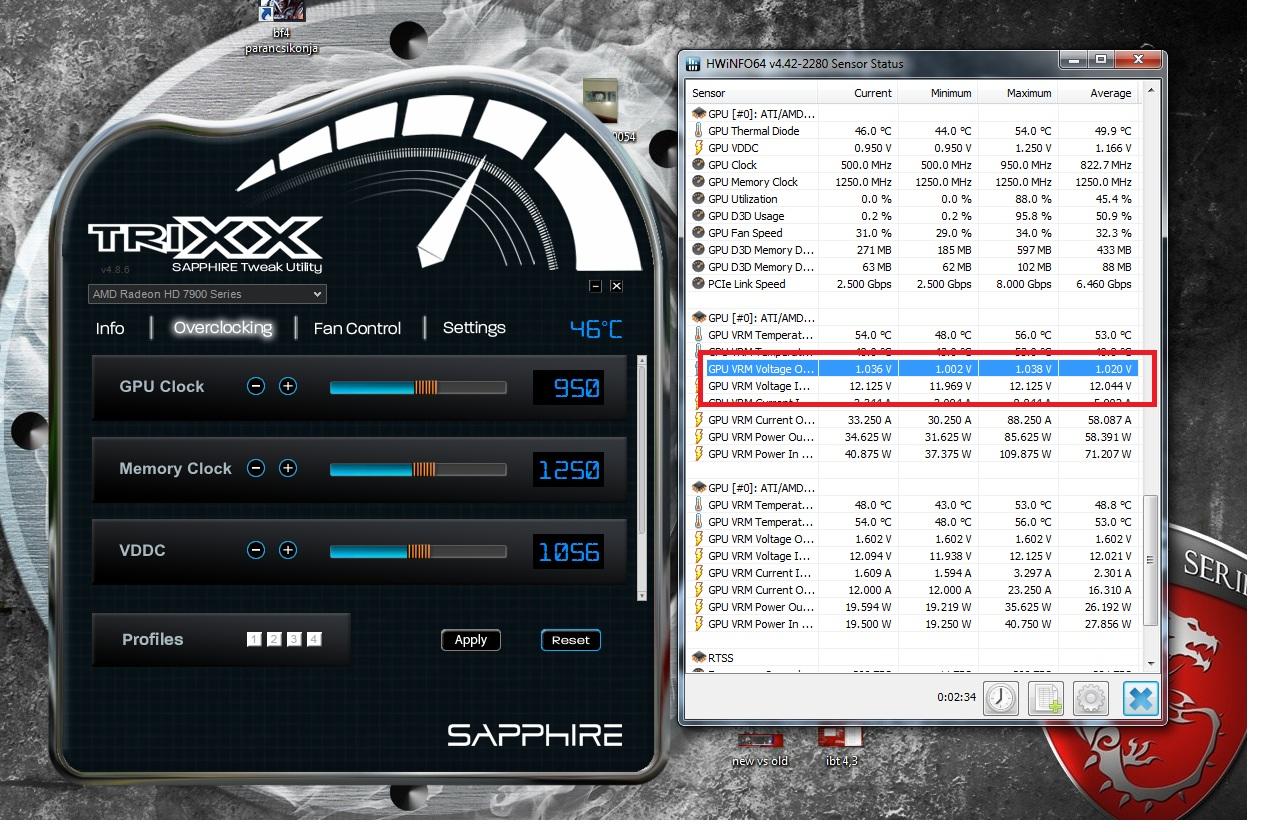Image resolution: width=1261 pixels, height=832 pixels.
Task: Reset sensor min/max with the clock icon
Action: [x=1000, y=698]
